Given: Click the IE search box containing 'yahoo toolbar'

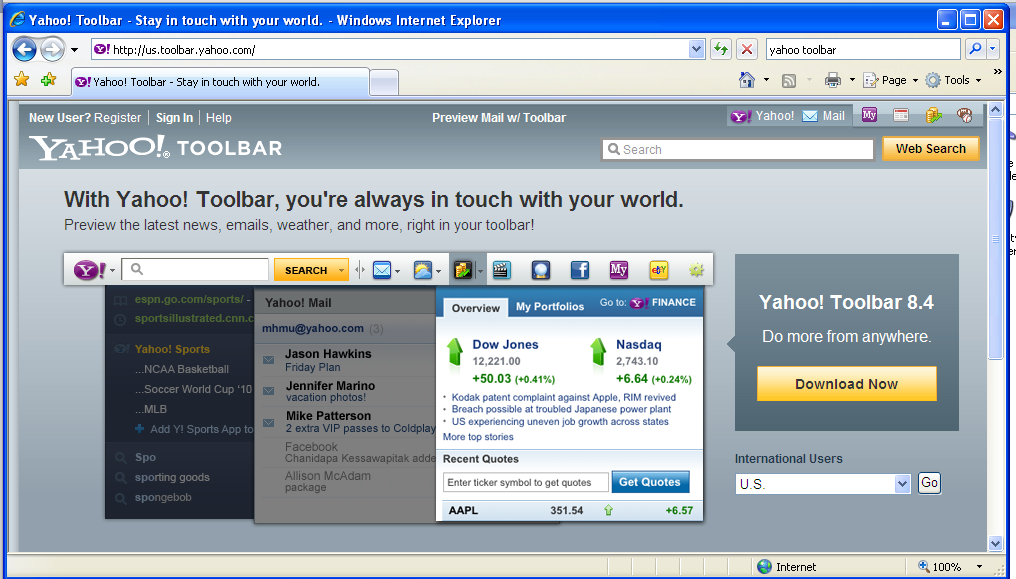Looking at the screenshot, I should click(862, 49).
